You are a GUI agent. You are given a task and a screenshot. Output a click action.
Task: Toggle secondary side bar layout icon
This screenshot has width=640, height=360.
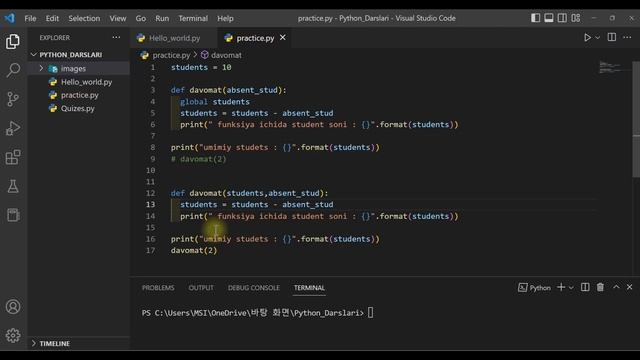(562, 18)
